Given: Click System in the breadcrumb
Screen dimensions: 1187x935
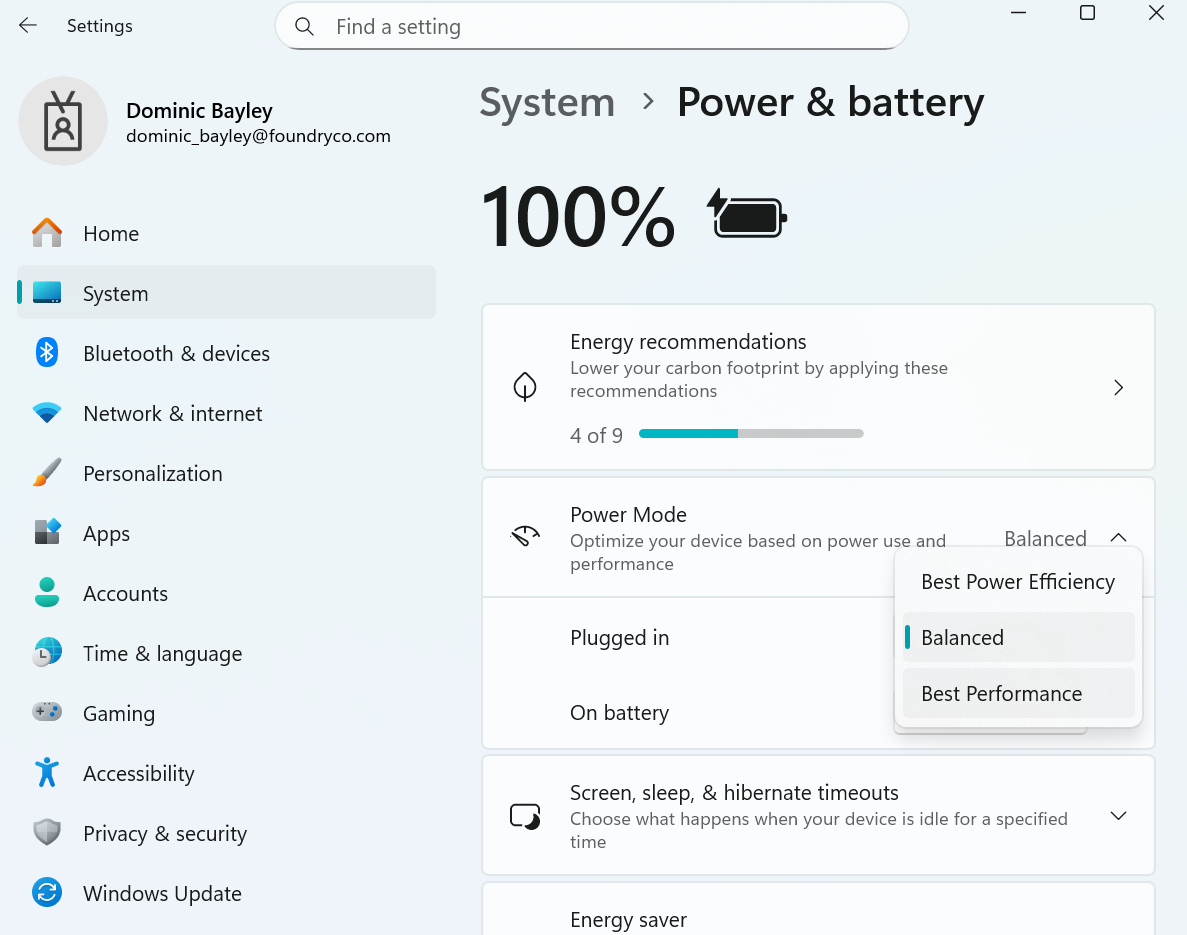Looking at the screenshot, I should [x=547, y=102].
